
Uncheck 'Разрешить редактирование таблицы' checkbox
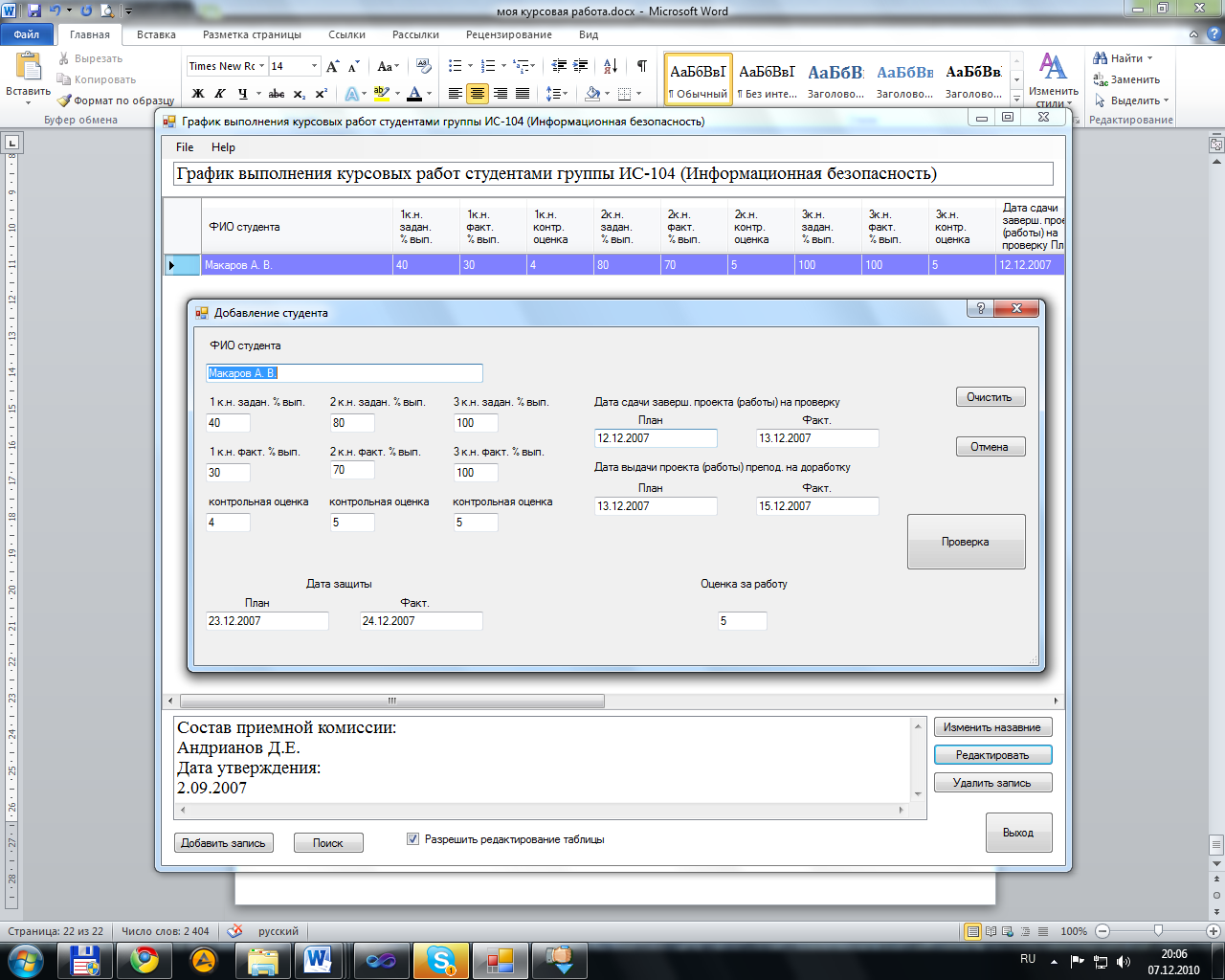[x=412, y=839]
